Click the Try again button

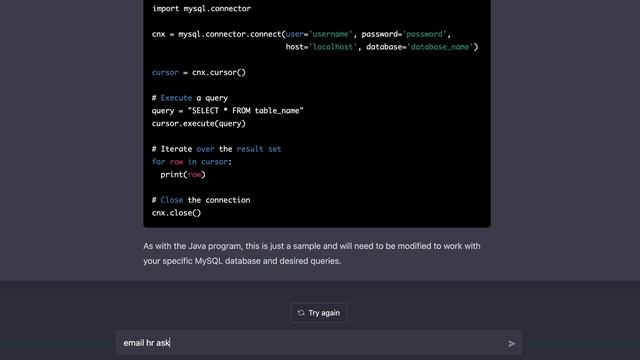[x=319, y=313]
